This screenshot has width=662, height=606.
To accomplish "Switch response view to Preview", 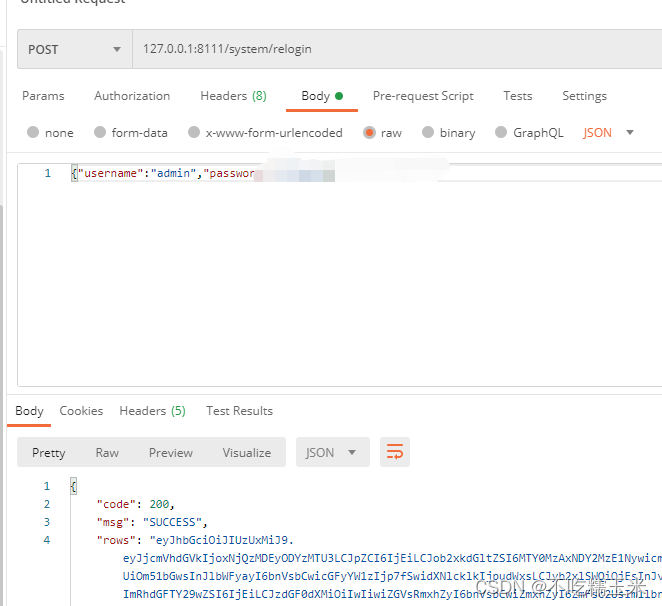I will (171, 452).
